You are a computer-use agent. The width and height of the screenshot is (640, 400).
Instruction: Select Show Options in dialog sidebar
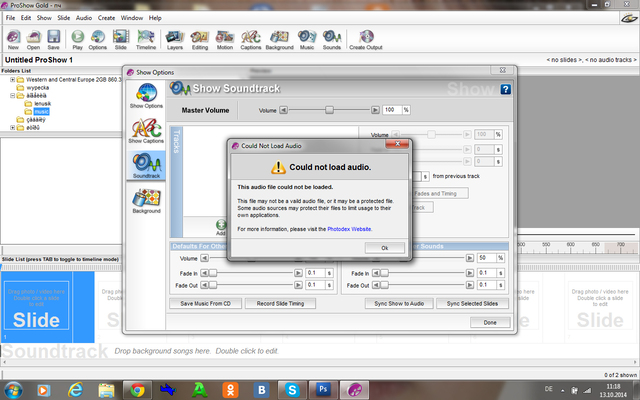[146, 96]
